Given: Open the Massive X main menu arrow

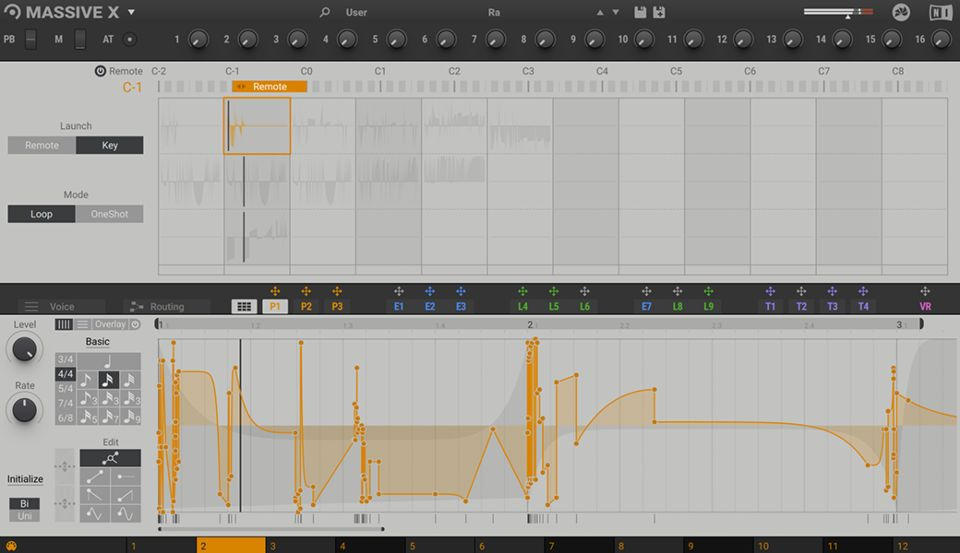Looking at the screenshot, I should 131,13.
